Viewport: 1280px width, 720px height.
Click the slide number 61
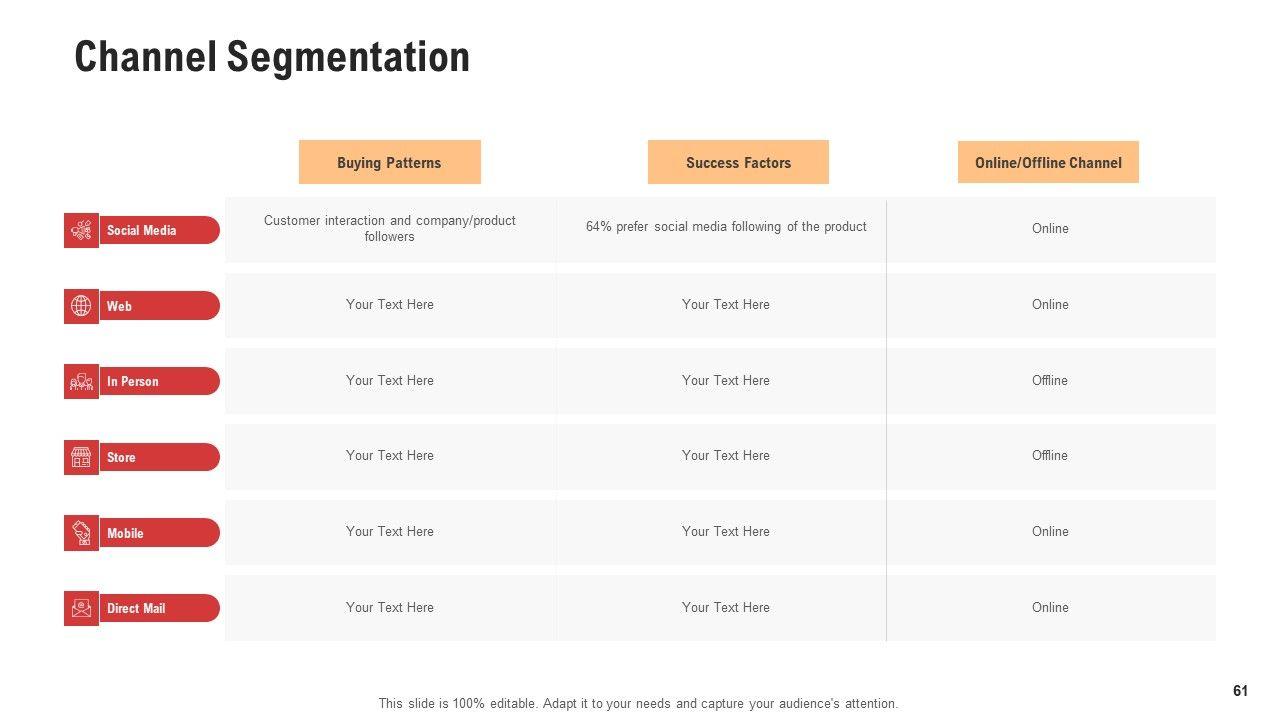[1240, 691]
